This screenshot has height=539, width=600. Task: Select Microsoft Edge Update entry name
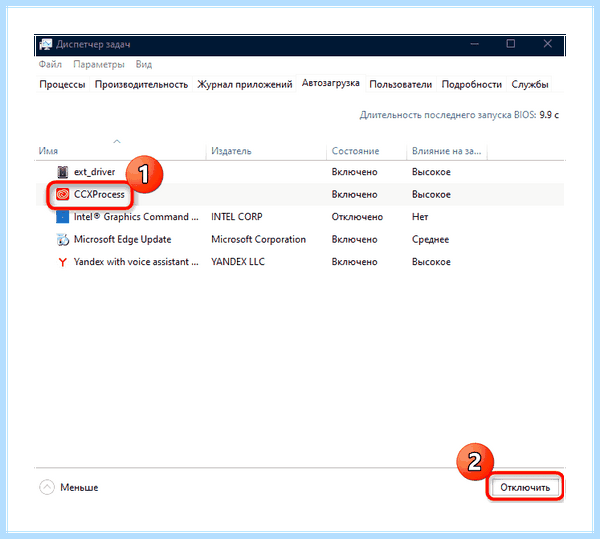point(122,239)
